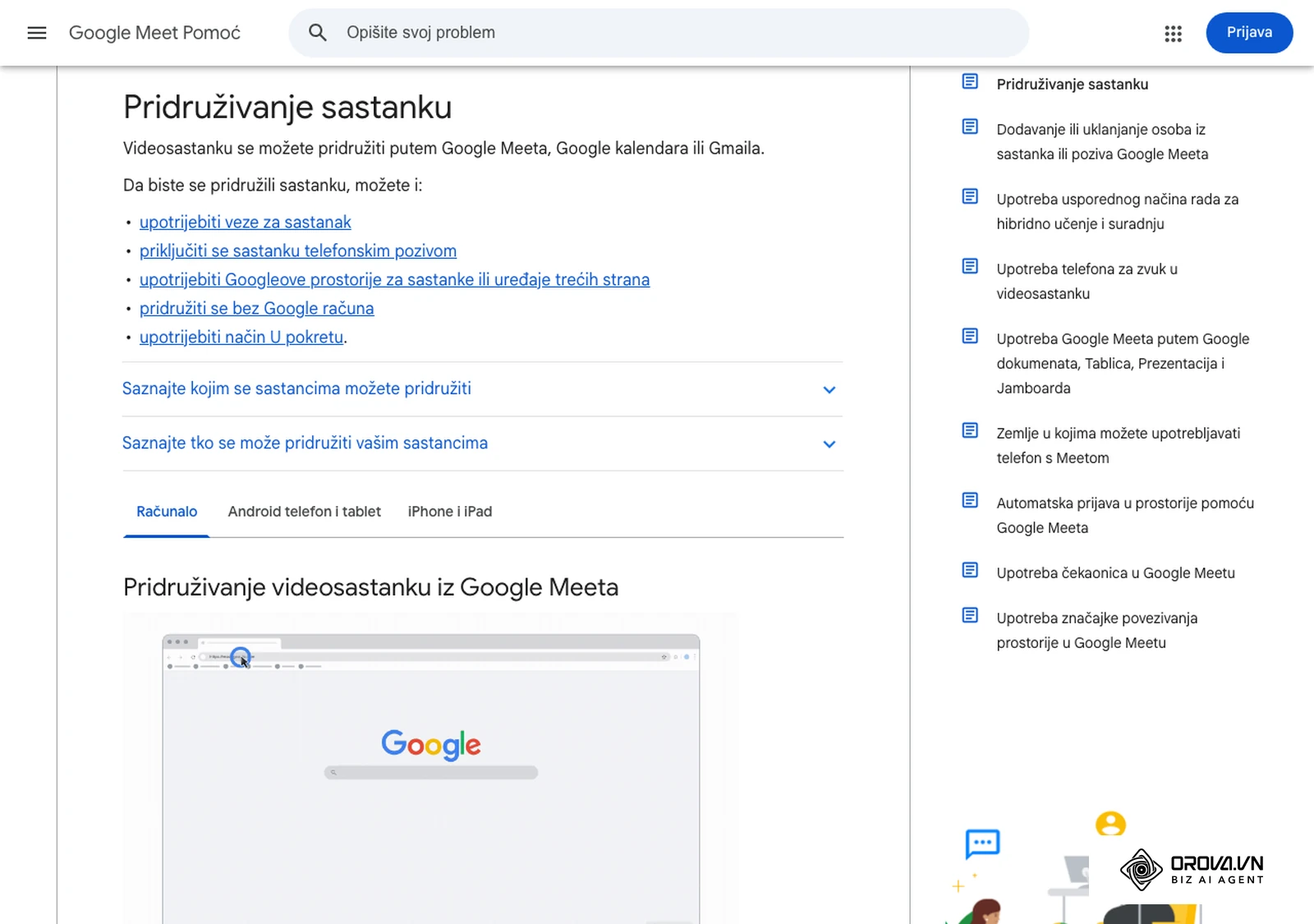Image resolution: width=1314 pixels, height=924 pixels.
Task: Open link priključiti se sastanku telefonskim pozivom
Action: pos(298,251)
